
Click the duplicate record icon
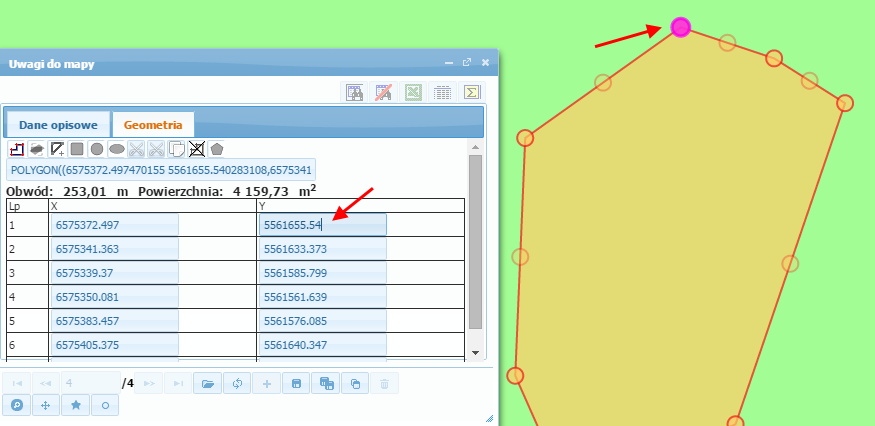point(355,384)
